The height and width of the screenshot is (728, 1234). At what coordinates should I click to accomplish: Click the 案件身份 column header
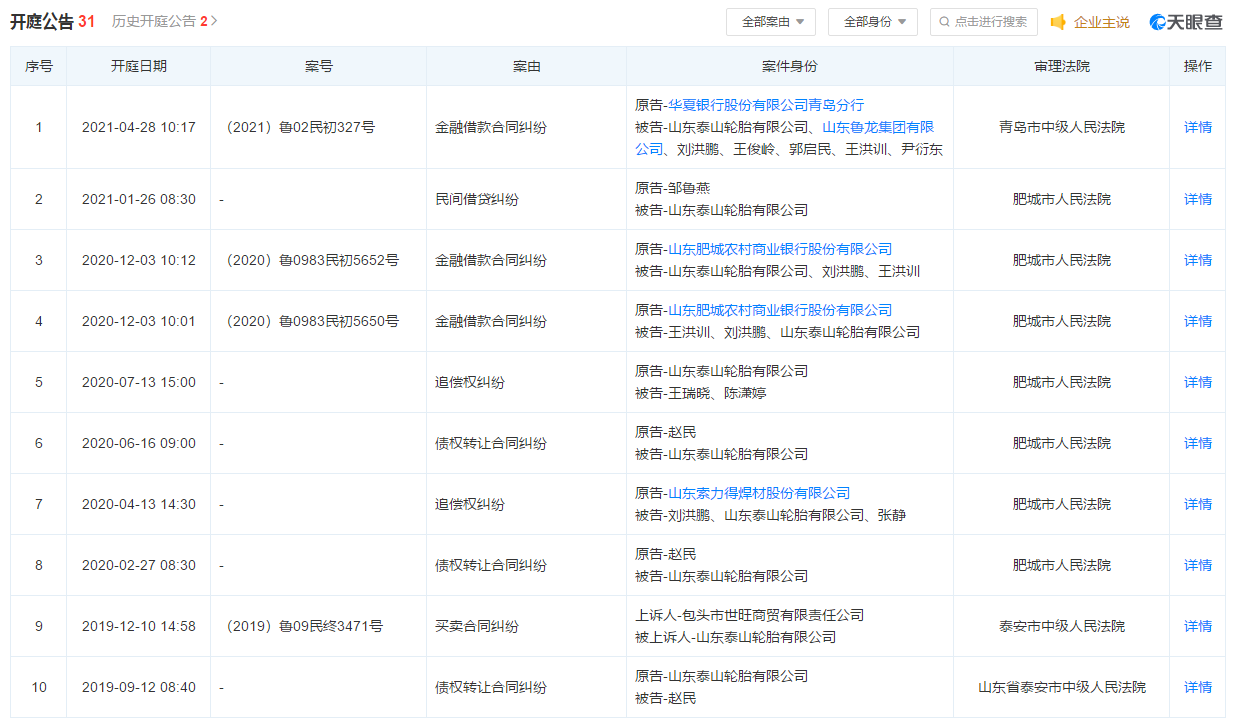point(790,66)
